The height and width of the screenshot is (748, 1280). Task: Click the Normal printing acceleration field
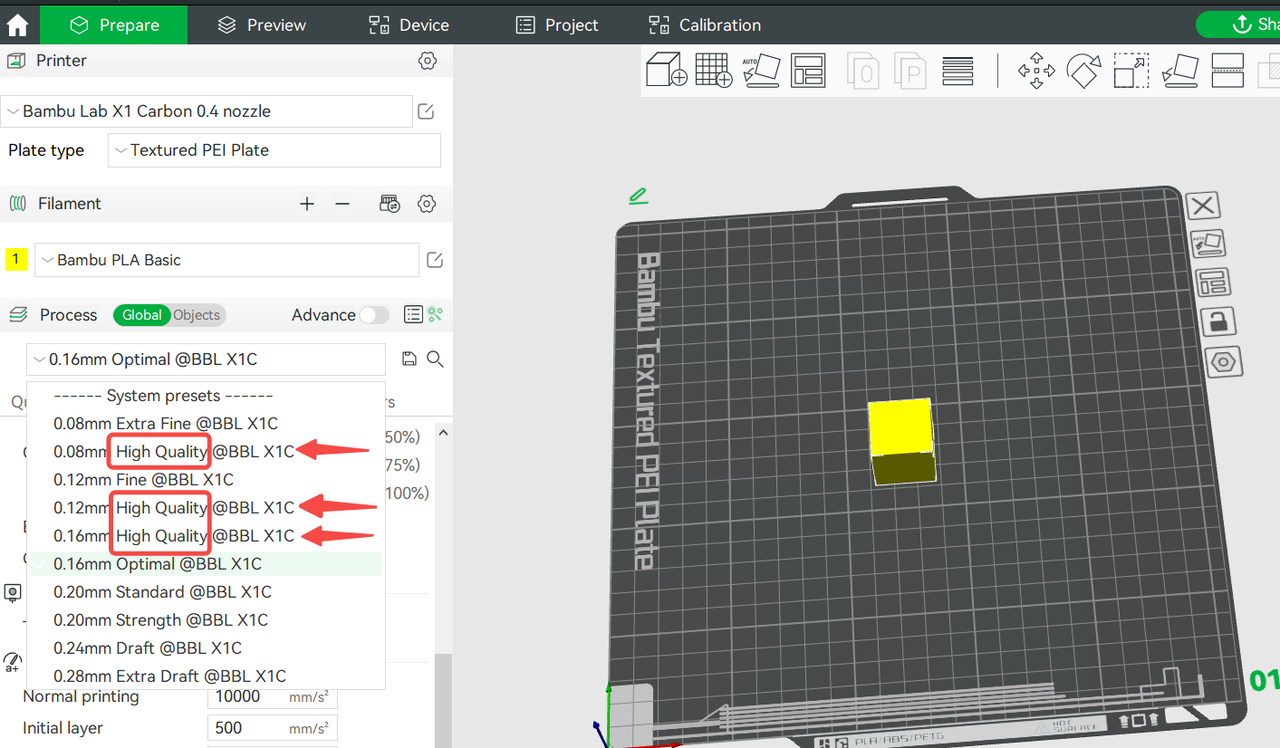(x=272, y=697)
